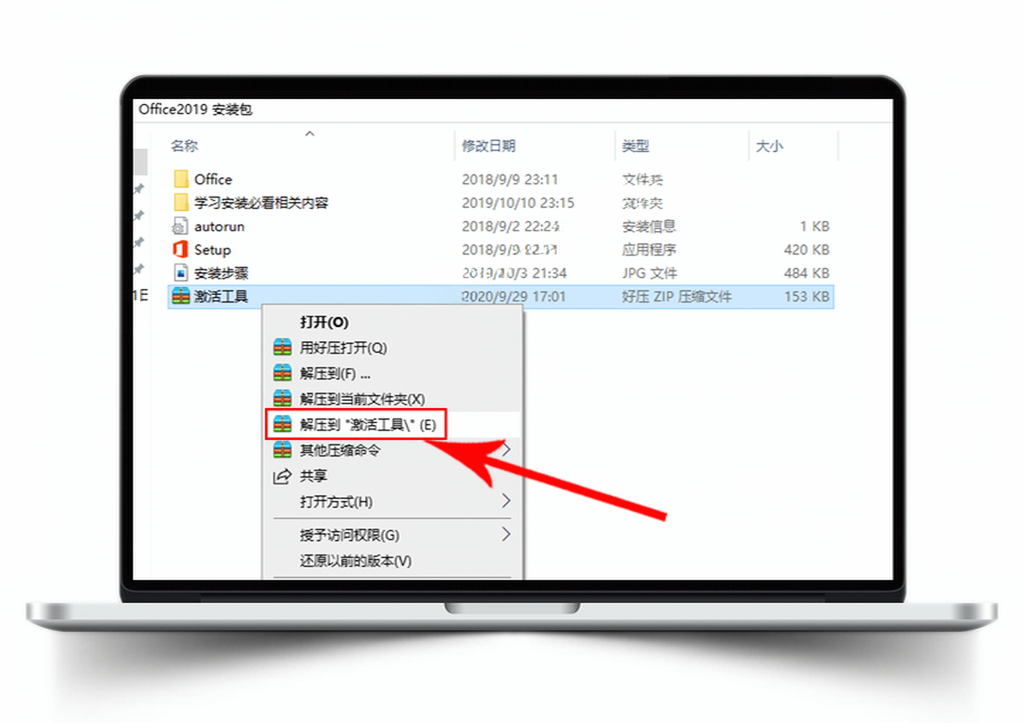Click the Setup Office application icon
Viewport: 1024px width, 723px height.
point(180,249)
